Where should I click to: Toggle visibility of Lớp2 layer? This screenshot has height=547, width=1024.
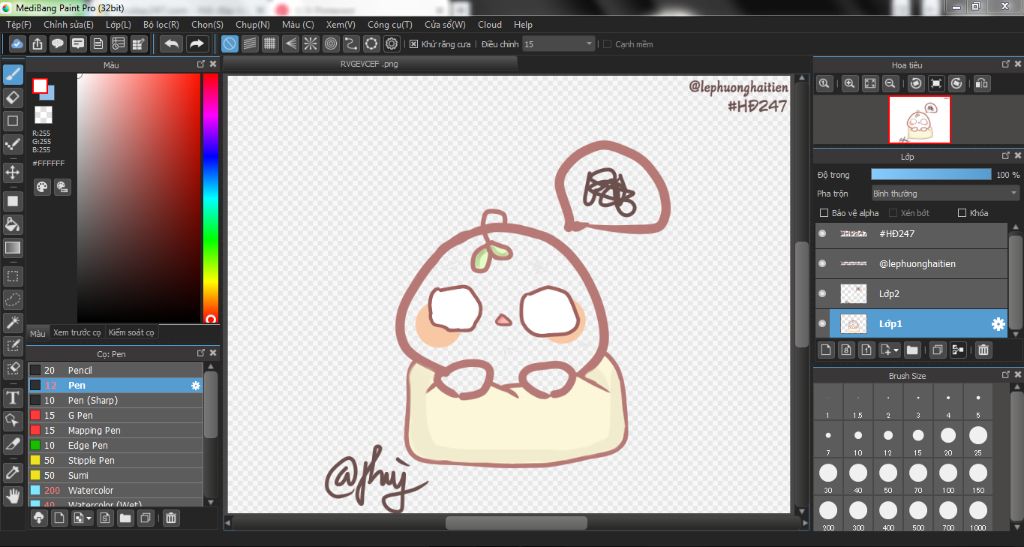[822, 294]
